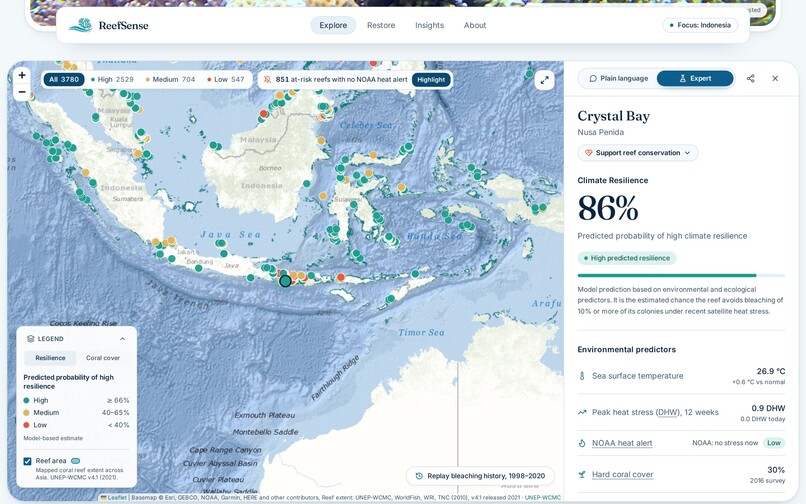The height and width of the screenshot is (504, 806).
Task: Click the 0.9 DHW value
Action: click(768, 408)
